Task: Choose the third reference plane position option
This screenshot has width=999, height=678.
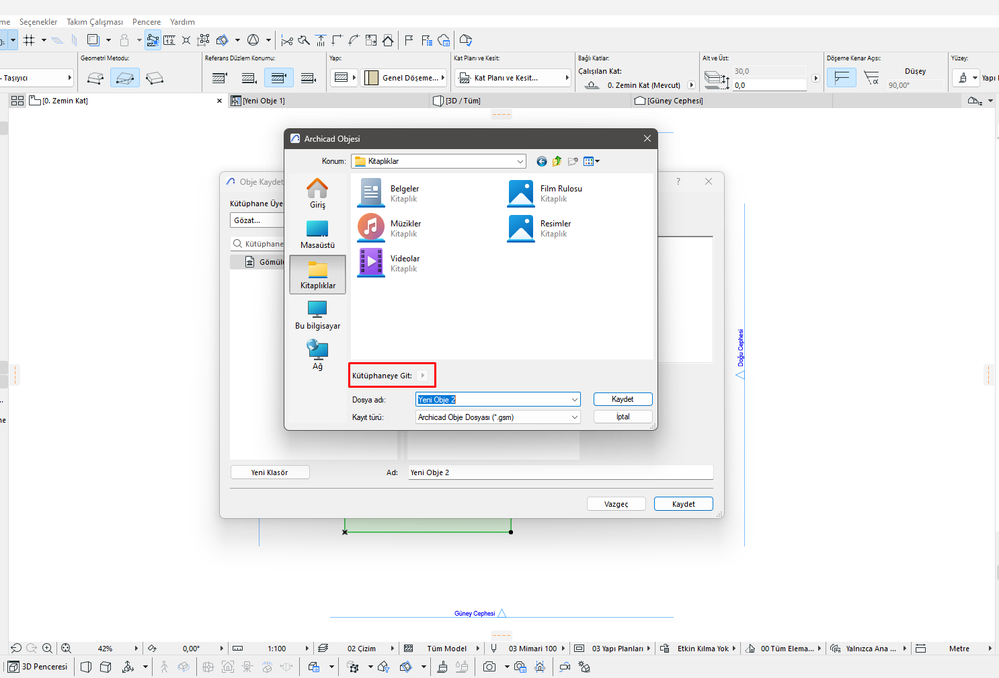Action: pos(278,78)
